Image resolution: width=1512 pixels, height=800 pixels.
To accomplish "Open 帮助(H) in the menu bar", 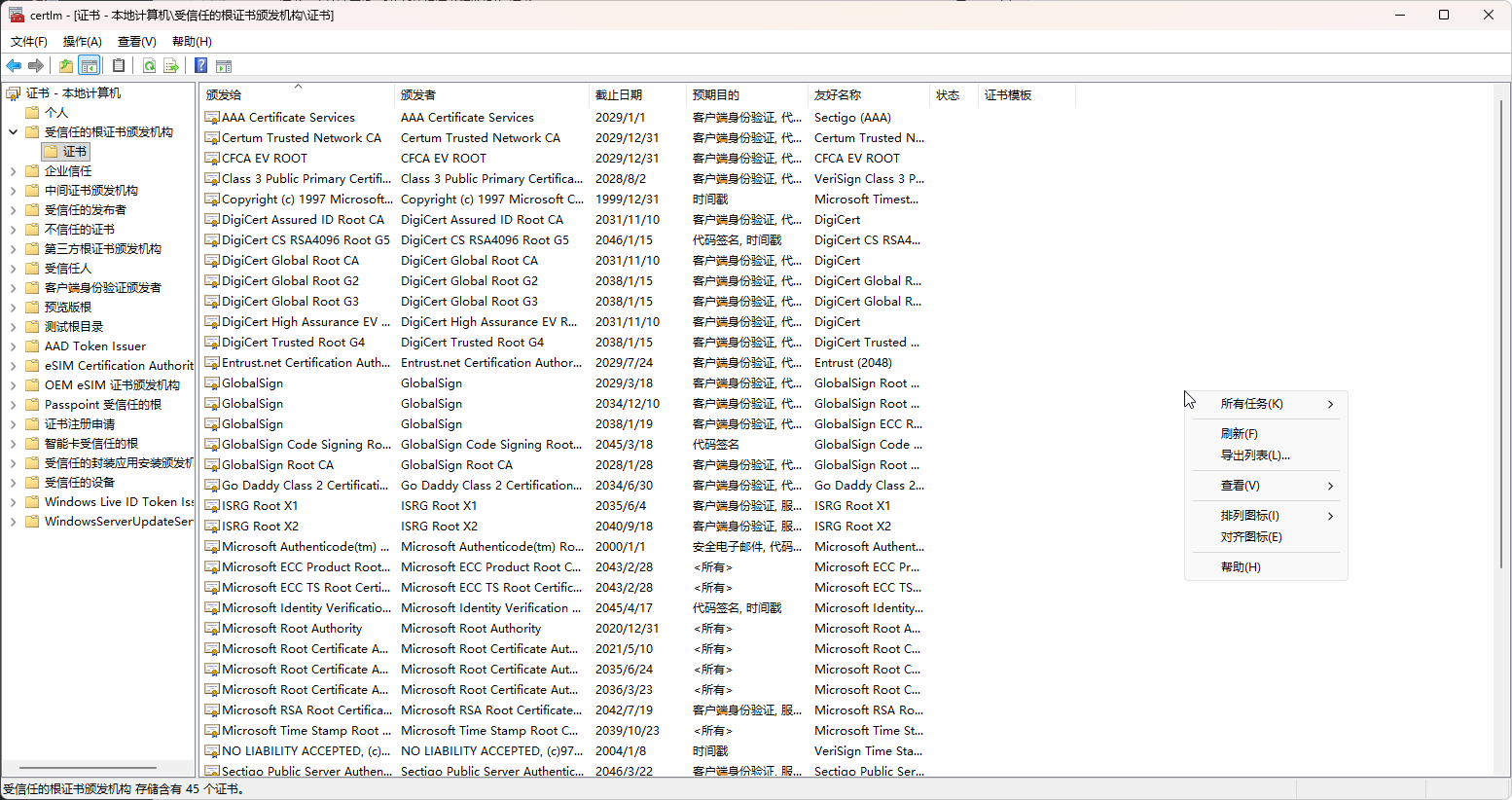I will point(192,42).
